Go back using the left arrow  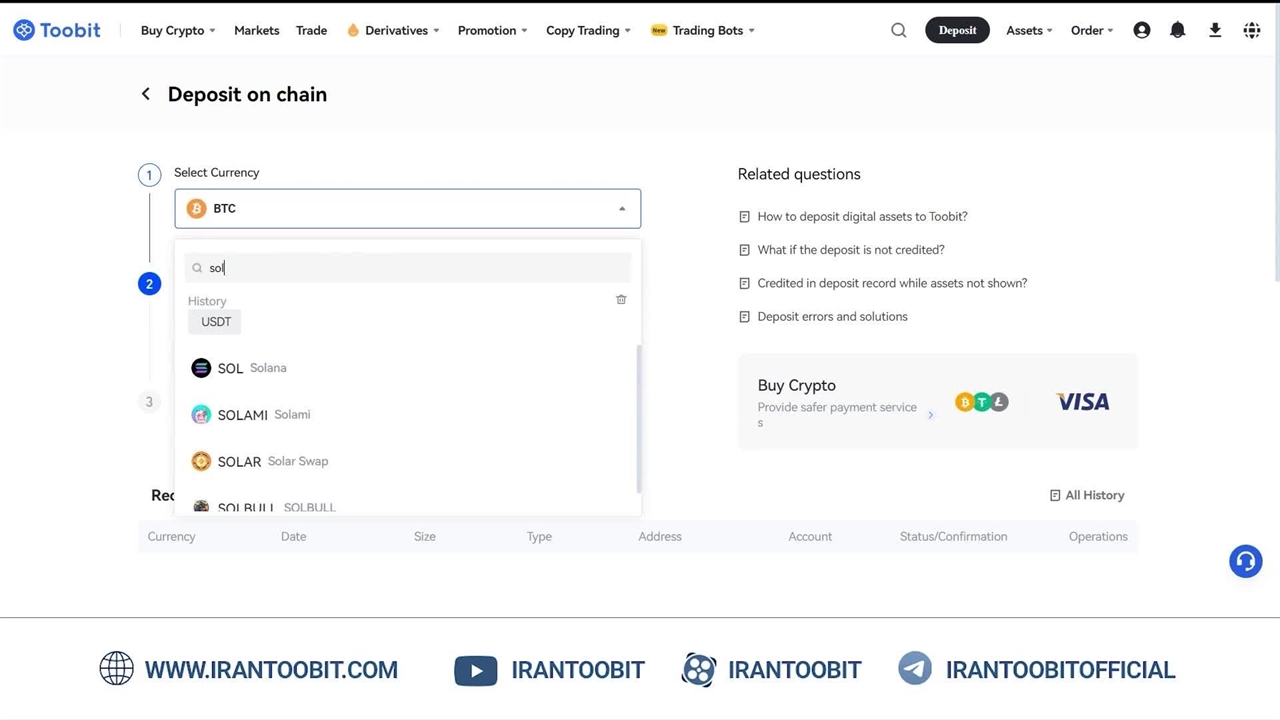click(146, 94)
